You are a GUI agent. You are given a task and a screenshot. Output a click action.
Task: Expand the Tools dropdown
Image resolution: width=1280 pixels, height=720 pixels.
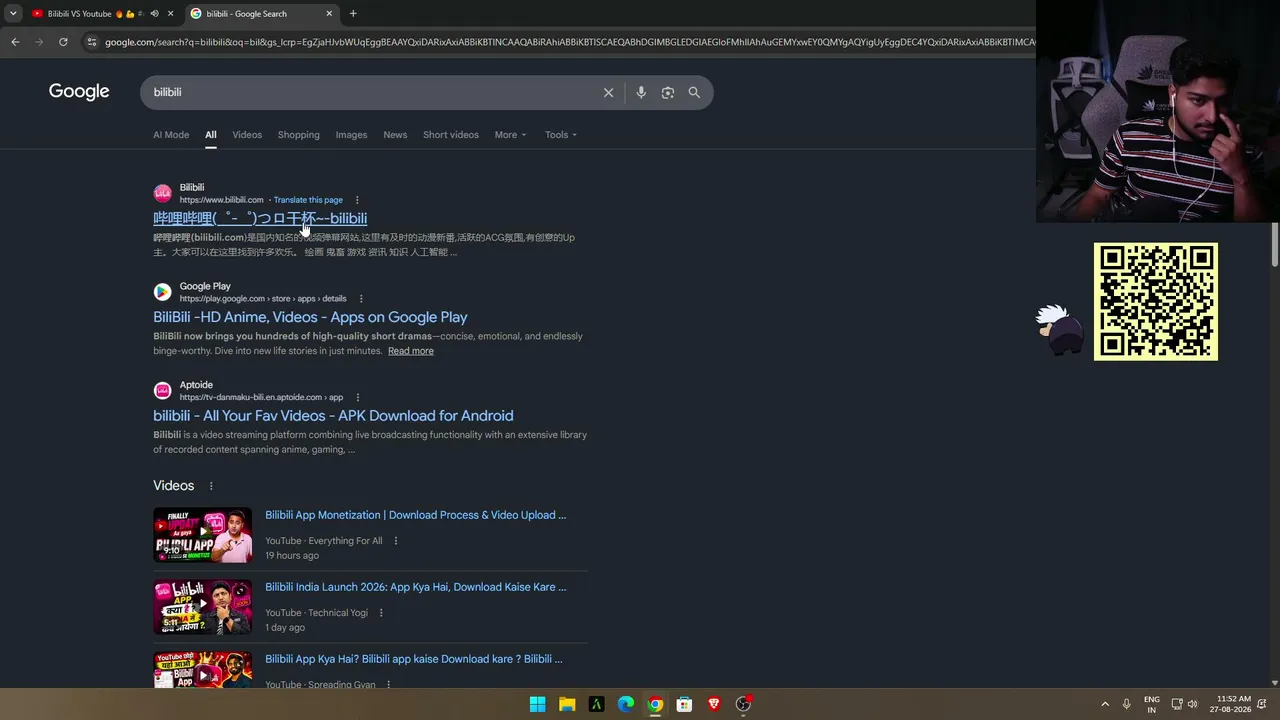[561, 135]
